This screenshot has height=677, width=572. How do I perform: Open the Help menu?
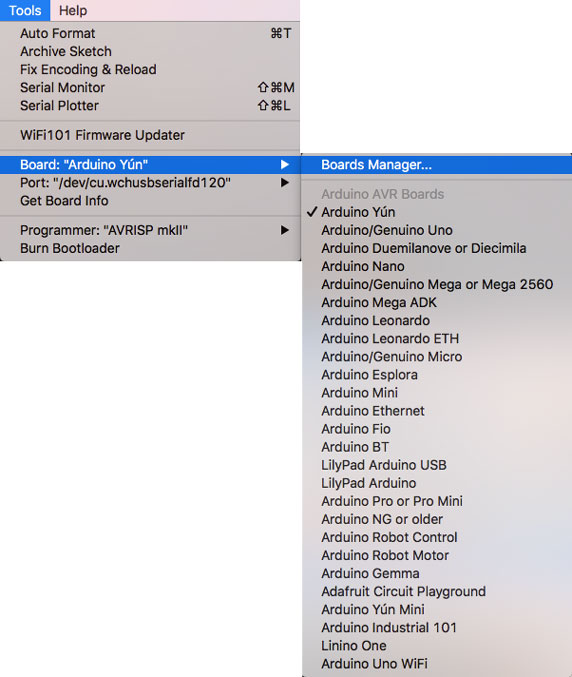click(73, 10)
